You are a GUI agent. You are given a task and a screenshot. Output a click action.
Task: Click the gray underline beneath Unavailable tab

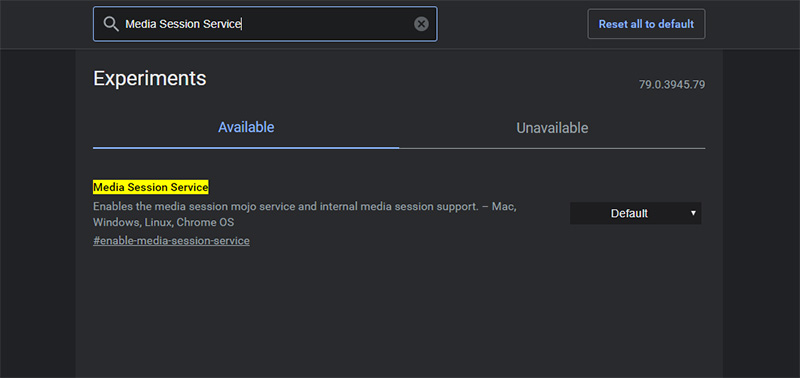click(x=552, y=148)
